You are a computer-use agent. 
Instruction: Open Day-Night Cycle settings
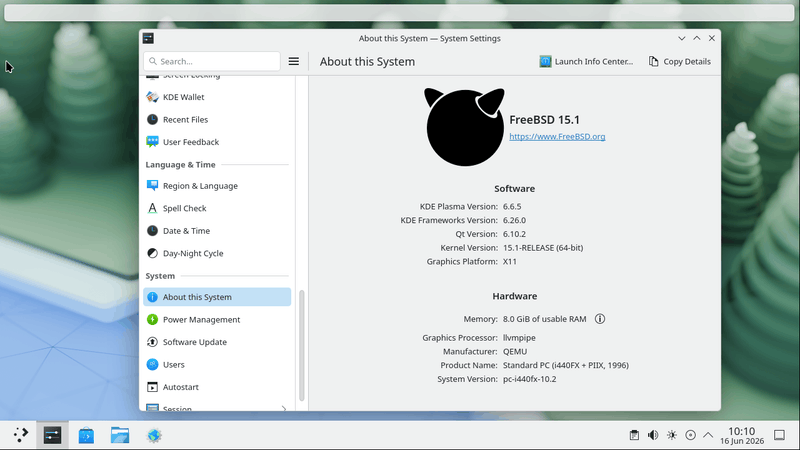[x=217, y=253]
